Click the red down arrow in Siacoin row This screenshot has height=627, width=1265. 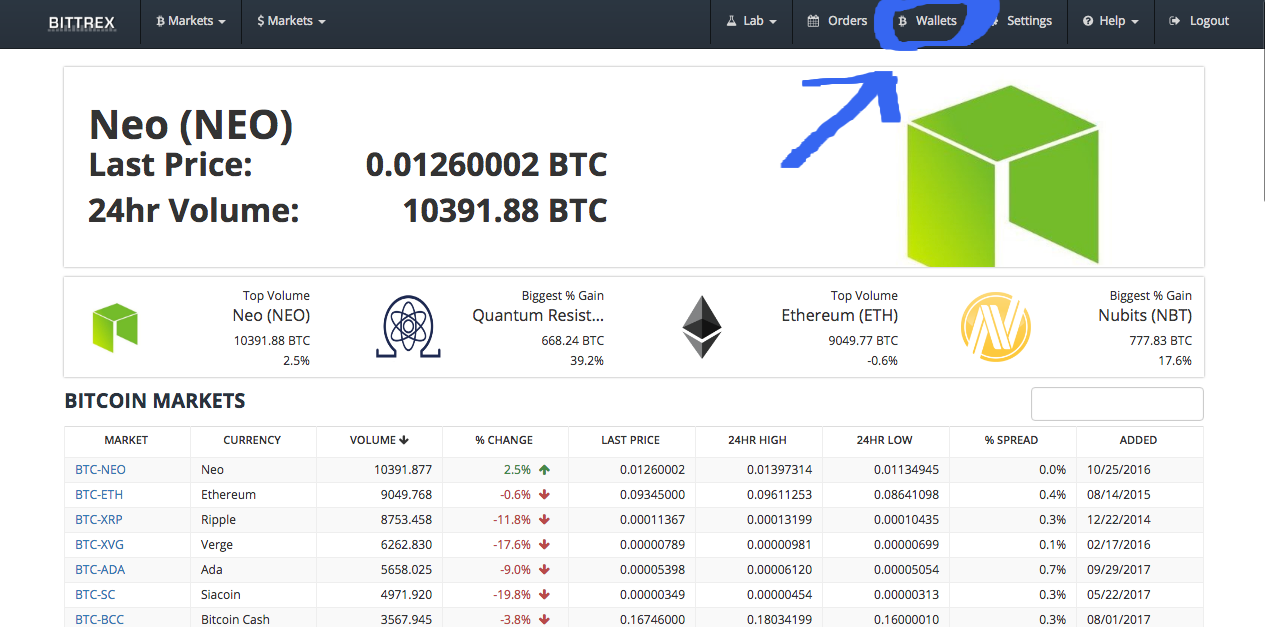pyautogui.click(x=544, y=595)
